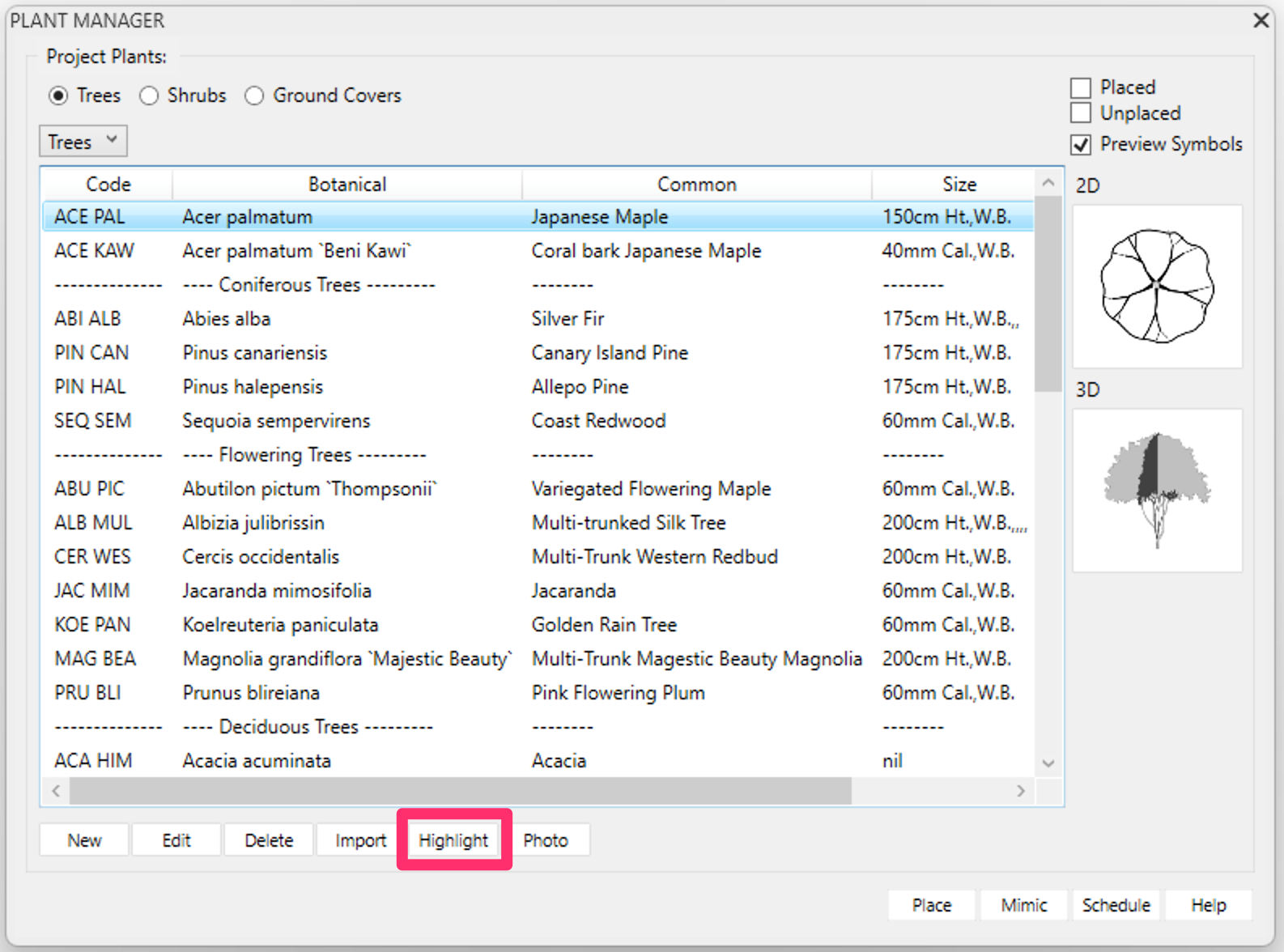Click the New plant button

coord(84,840)
